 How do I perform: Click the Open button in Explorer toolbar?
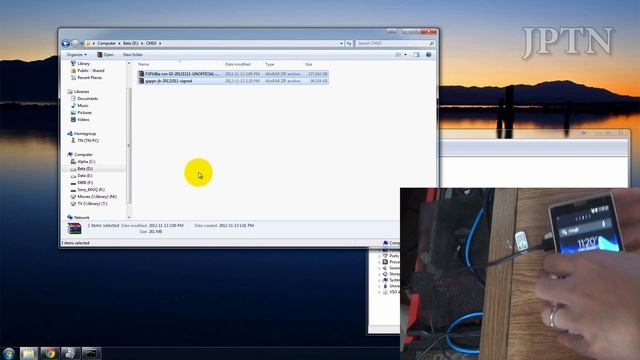coord(105,55)
